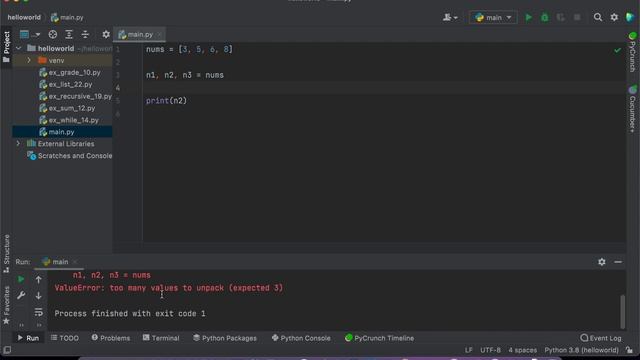Go up the stack trace arrow
The image size is (640, 360).
coord(38,280)
